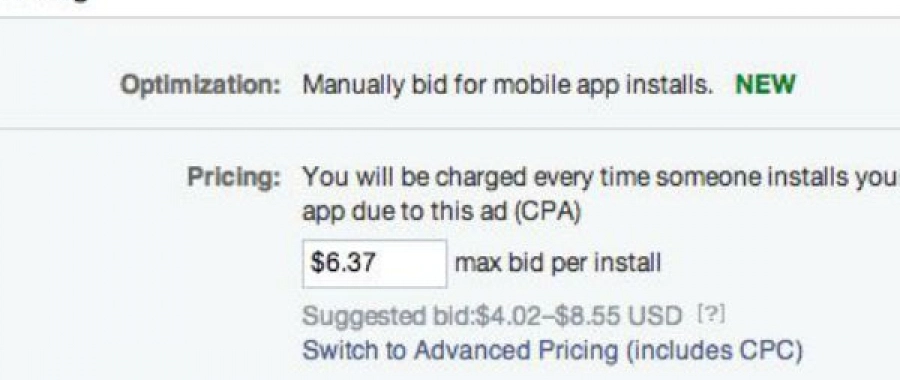900x380 pixels.
Task: Open the [?] suggested bid help icon
Action: [x=710, y=315]
